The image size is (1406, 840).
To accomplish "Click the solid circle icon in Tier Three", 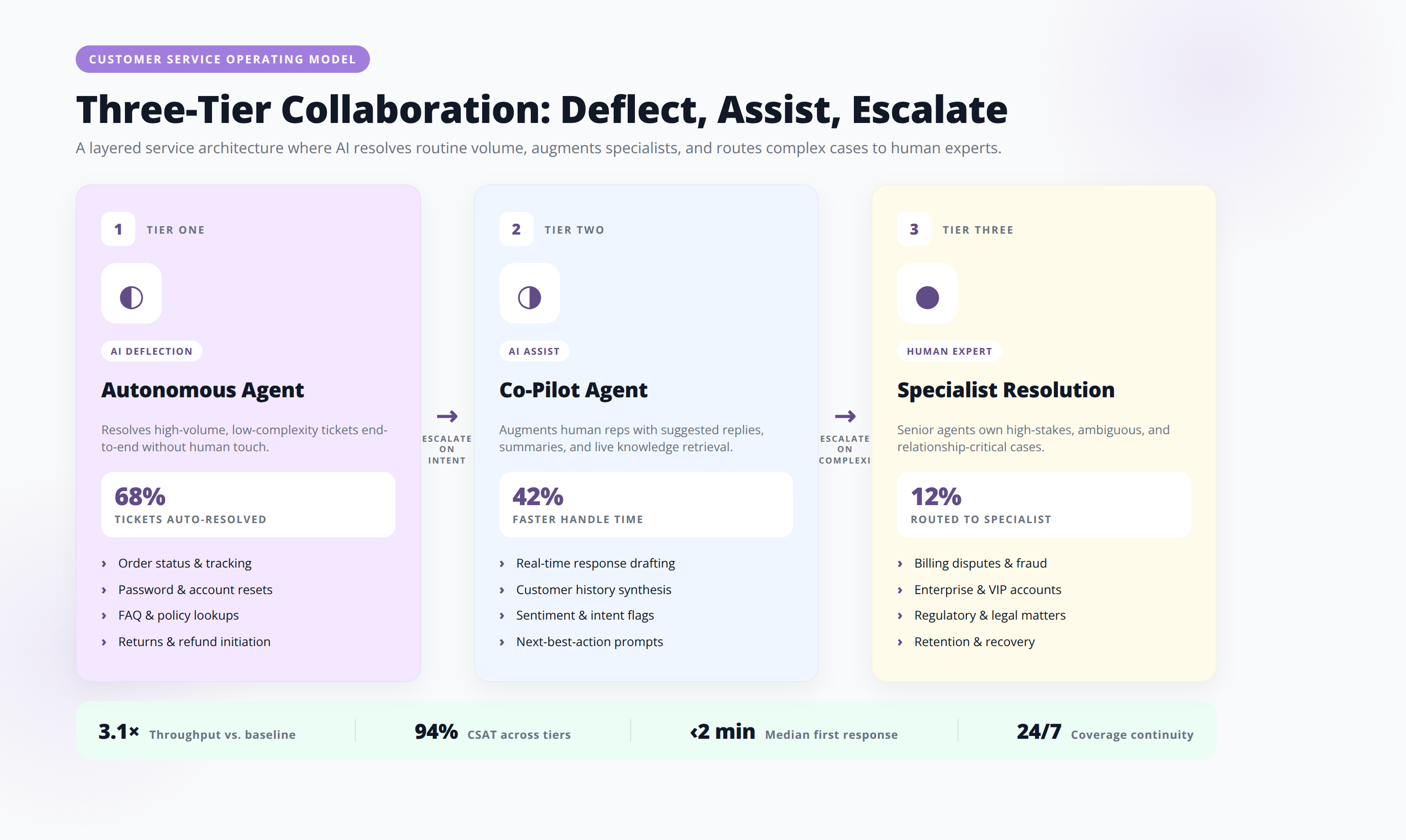I will click(x=927, y=297).
